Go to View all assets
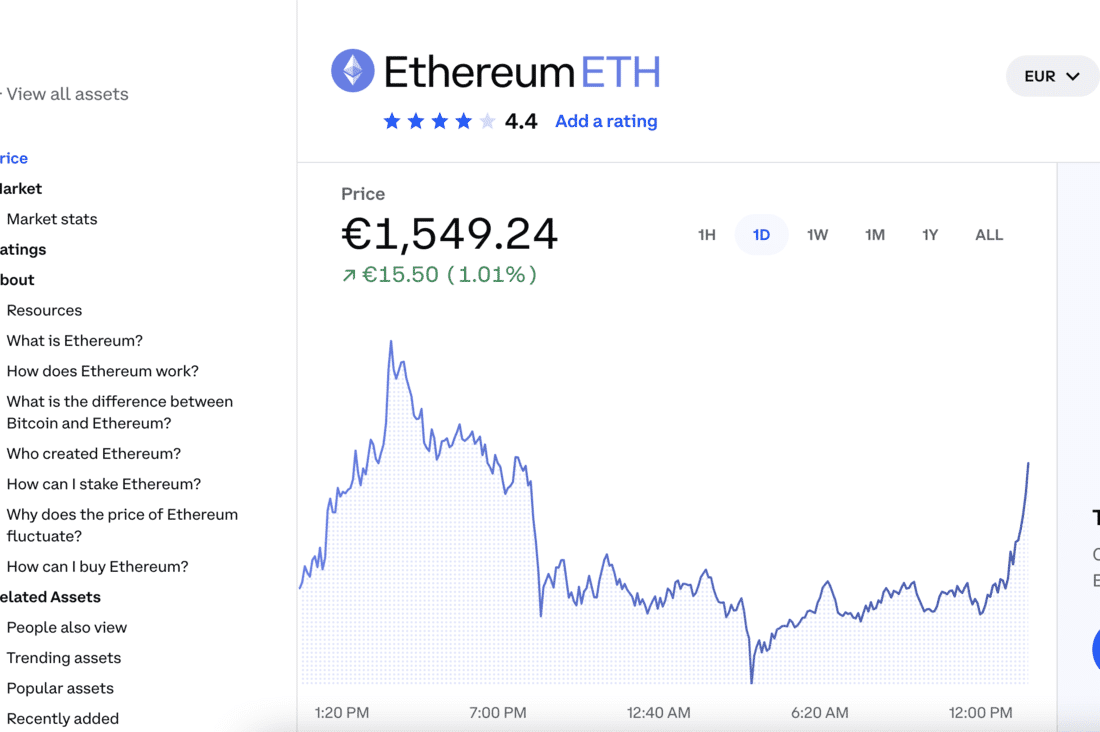This screenshot has width=1100, height=732. [x=67, y=94]
